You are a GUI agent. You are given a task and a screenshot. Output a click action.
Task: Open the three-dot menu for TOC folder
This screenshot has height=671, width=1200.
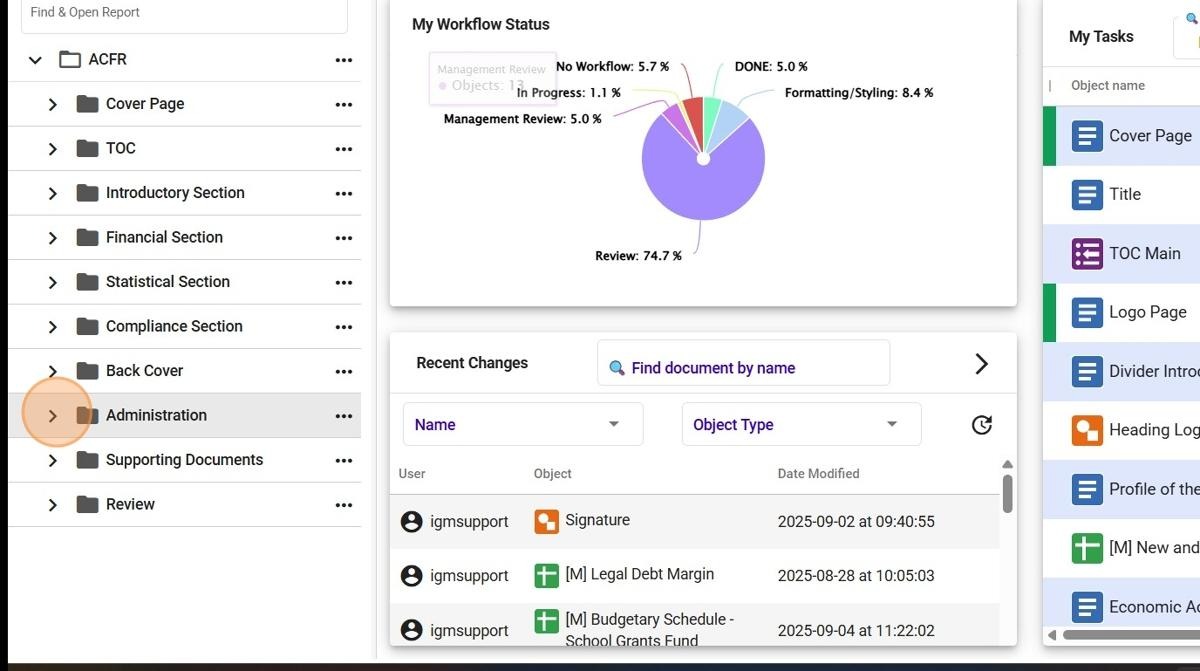click(x=344, y=149)
